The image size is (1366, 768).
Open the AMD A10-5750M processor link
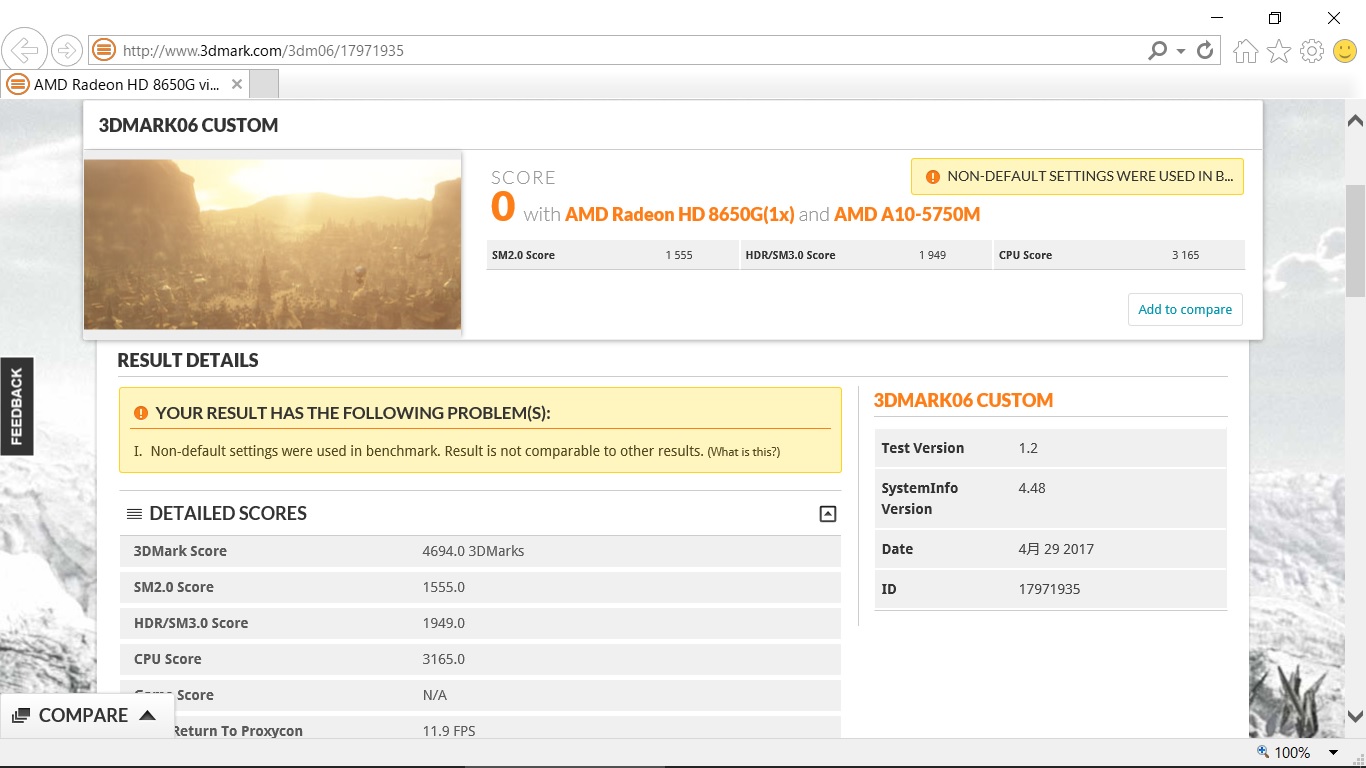[907, 214]
